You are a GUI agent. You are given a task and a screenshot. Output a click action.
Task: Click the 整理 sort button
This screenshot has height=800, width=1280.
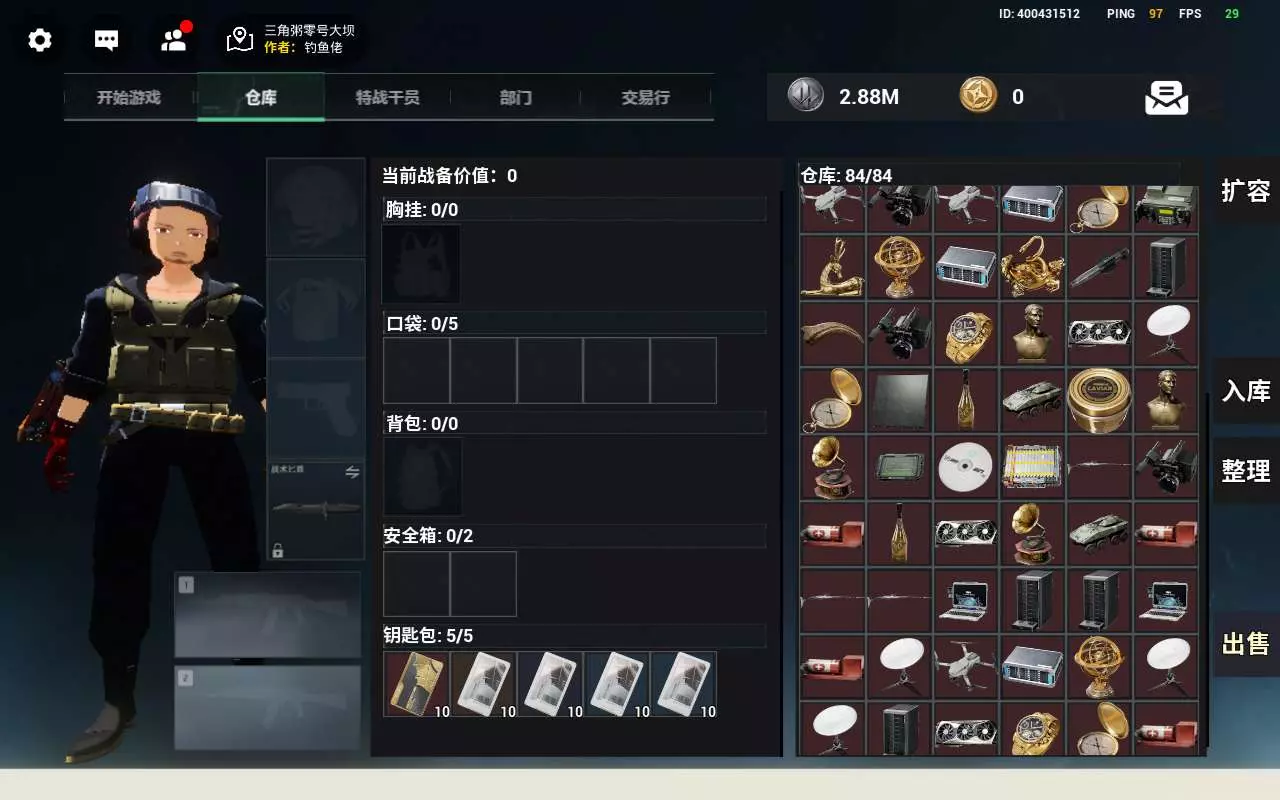tap(1246, 470)
